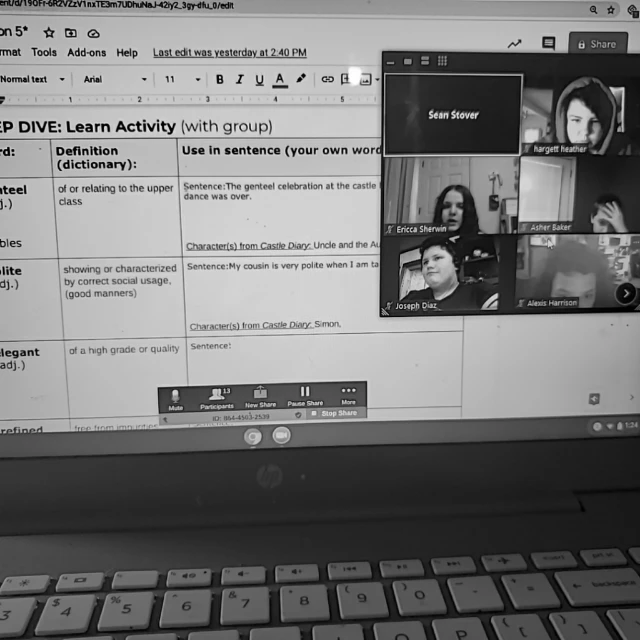Viewport: 640px width, 640px height.
Task: Star this Google Docs document
Action: tap(49, 33)
